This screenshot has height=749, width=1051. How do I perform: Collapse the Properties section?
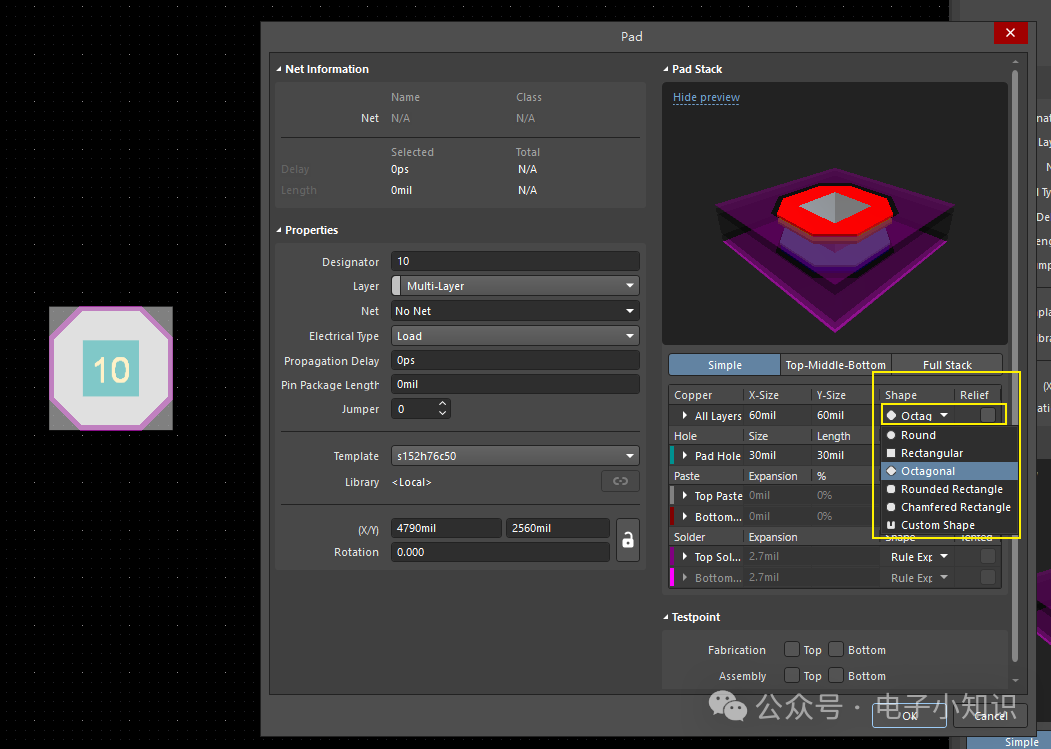[279, 230]
